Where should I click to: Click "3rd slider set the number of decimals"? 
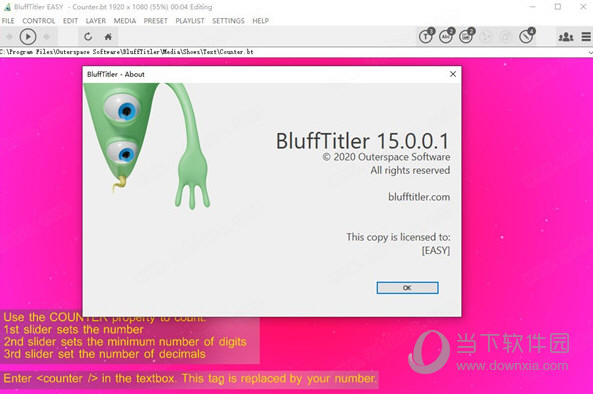(x=104, y=354)
